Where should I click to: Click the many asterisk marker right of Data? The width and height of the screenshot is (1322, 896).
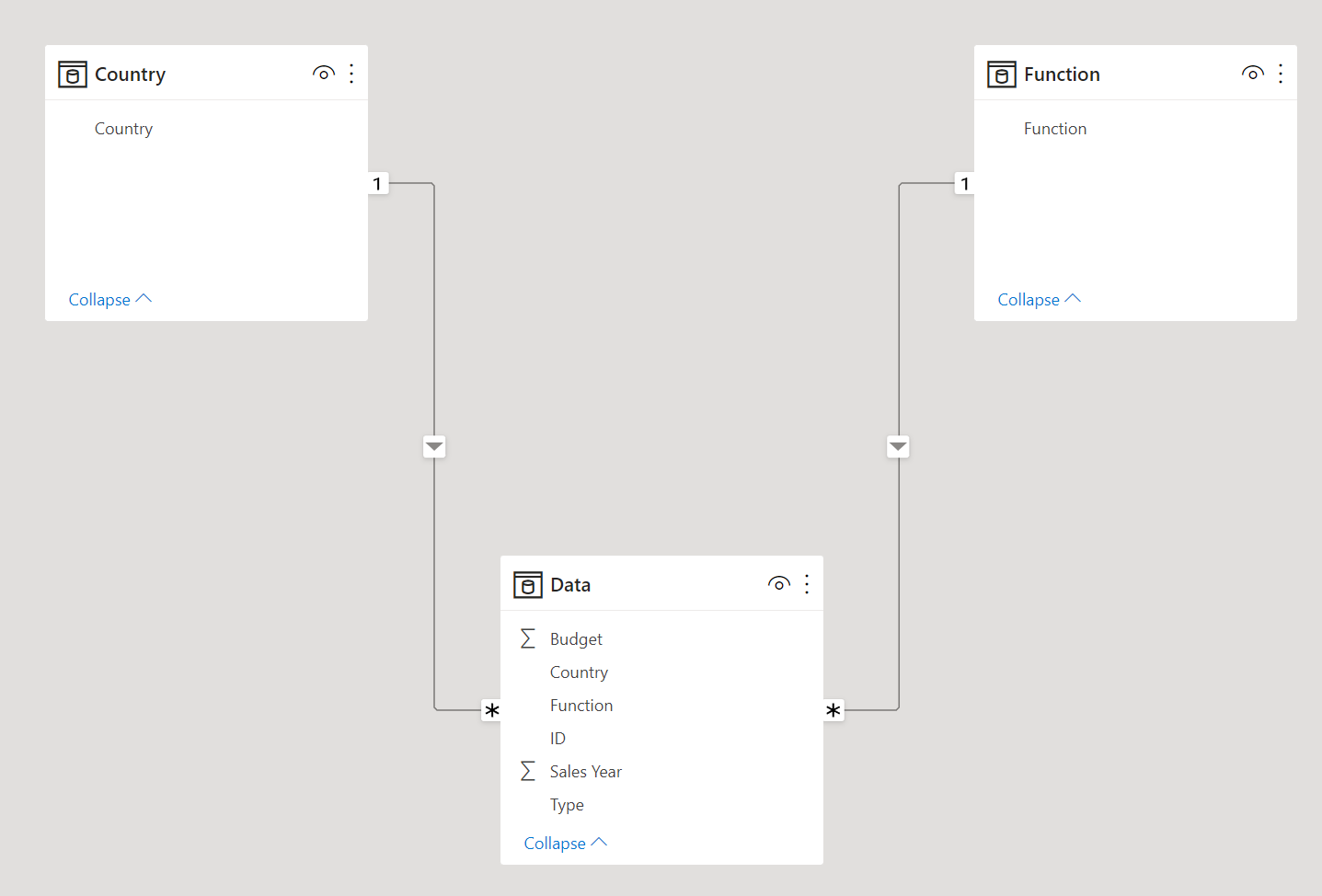click(x=833, y=710)
